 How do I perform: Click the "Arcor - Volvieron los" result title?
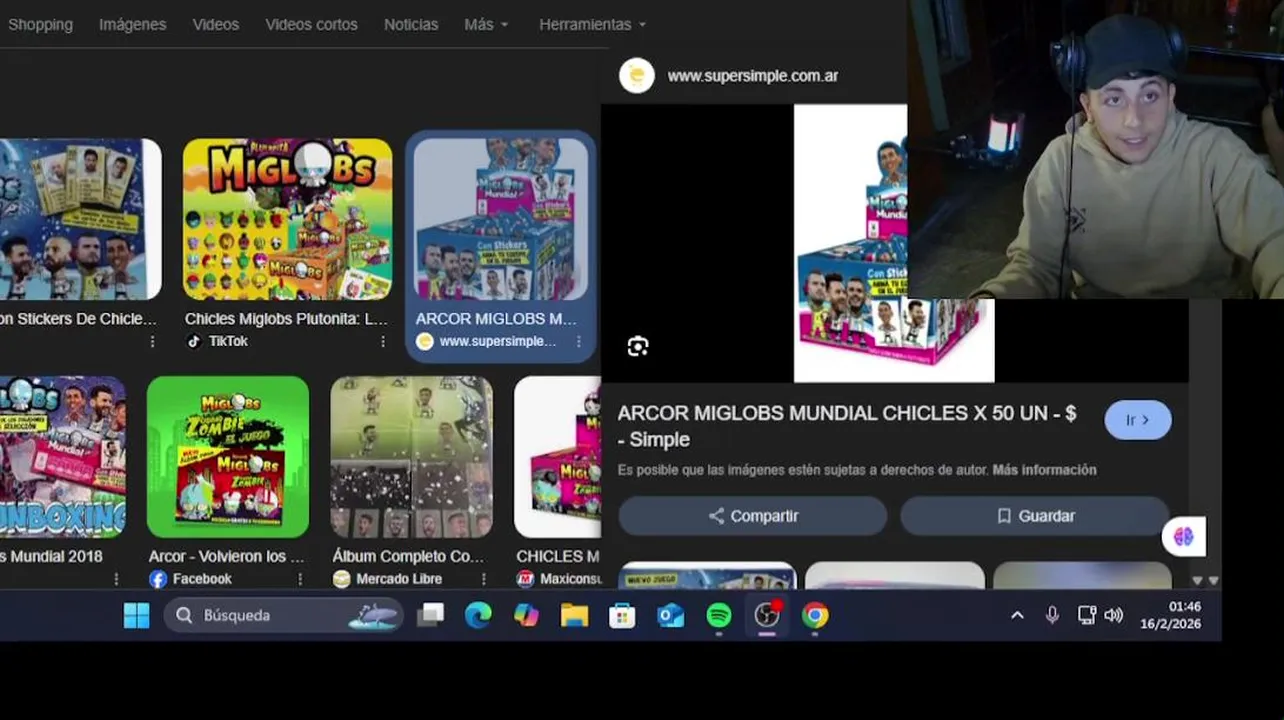click(227, 556)
